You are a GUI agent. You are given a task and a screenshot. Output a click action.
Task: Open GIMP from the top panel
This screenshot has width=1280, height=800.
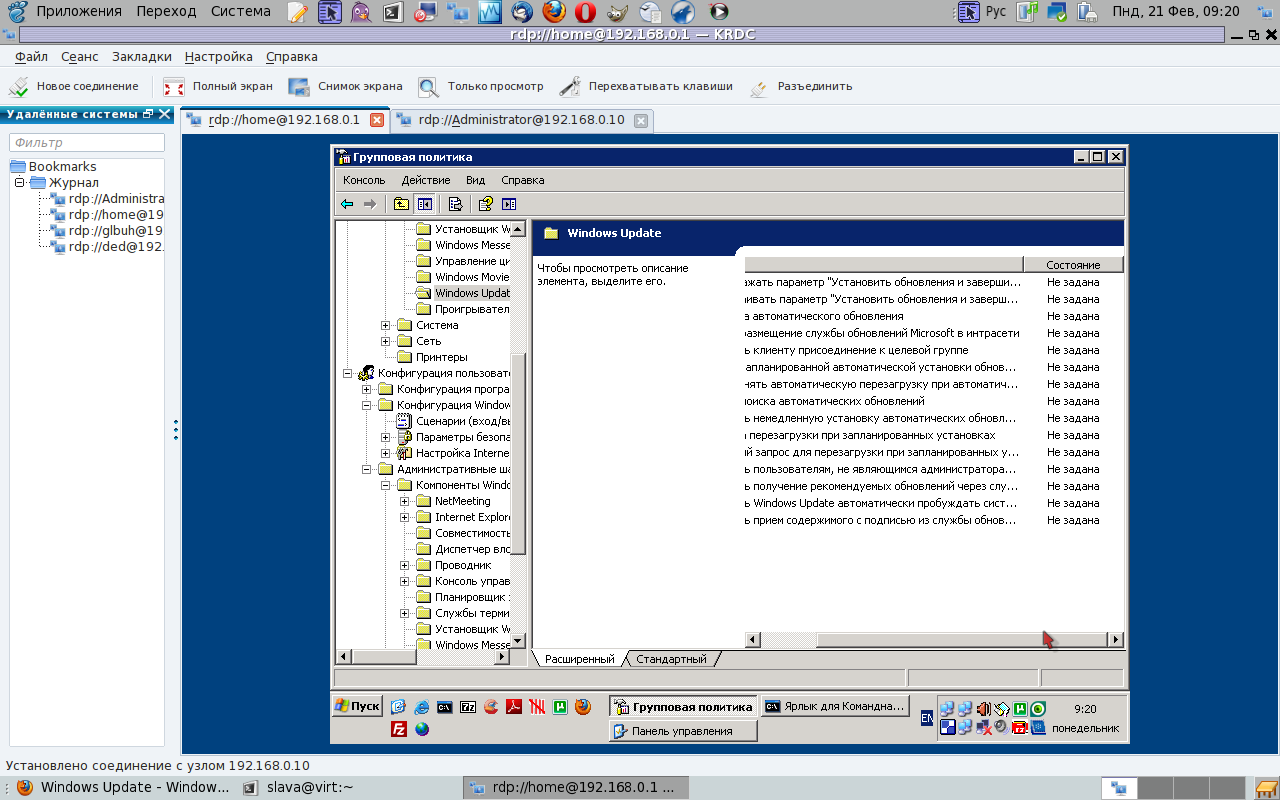coord(618,12)
